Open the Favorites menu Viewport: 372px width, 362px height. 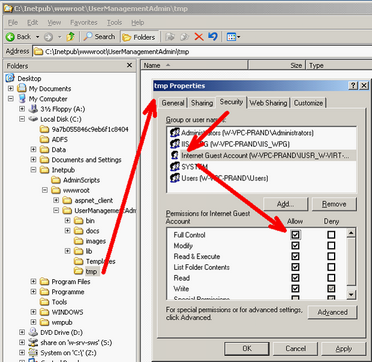click(84, 22)
